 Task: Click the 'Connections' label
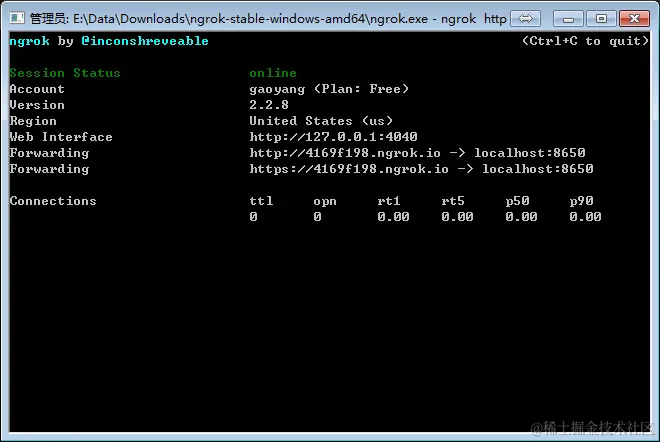[53, 201]
